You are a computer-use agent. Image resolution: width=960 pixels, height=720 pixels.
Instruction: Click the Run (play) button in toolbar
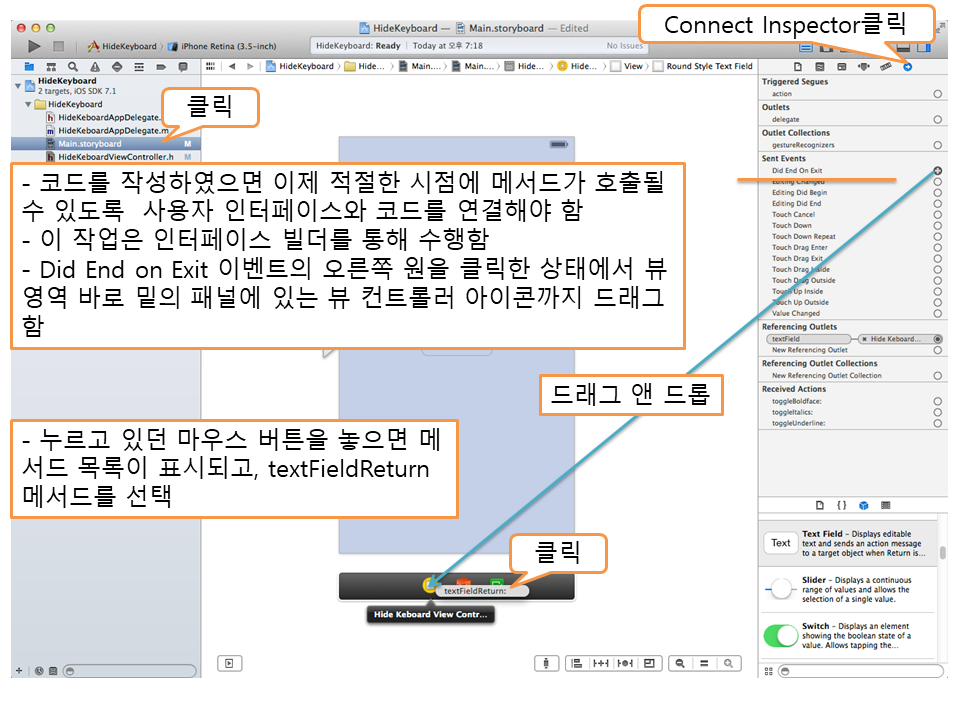pos(34,46)
